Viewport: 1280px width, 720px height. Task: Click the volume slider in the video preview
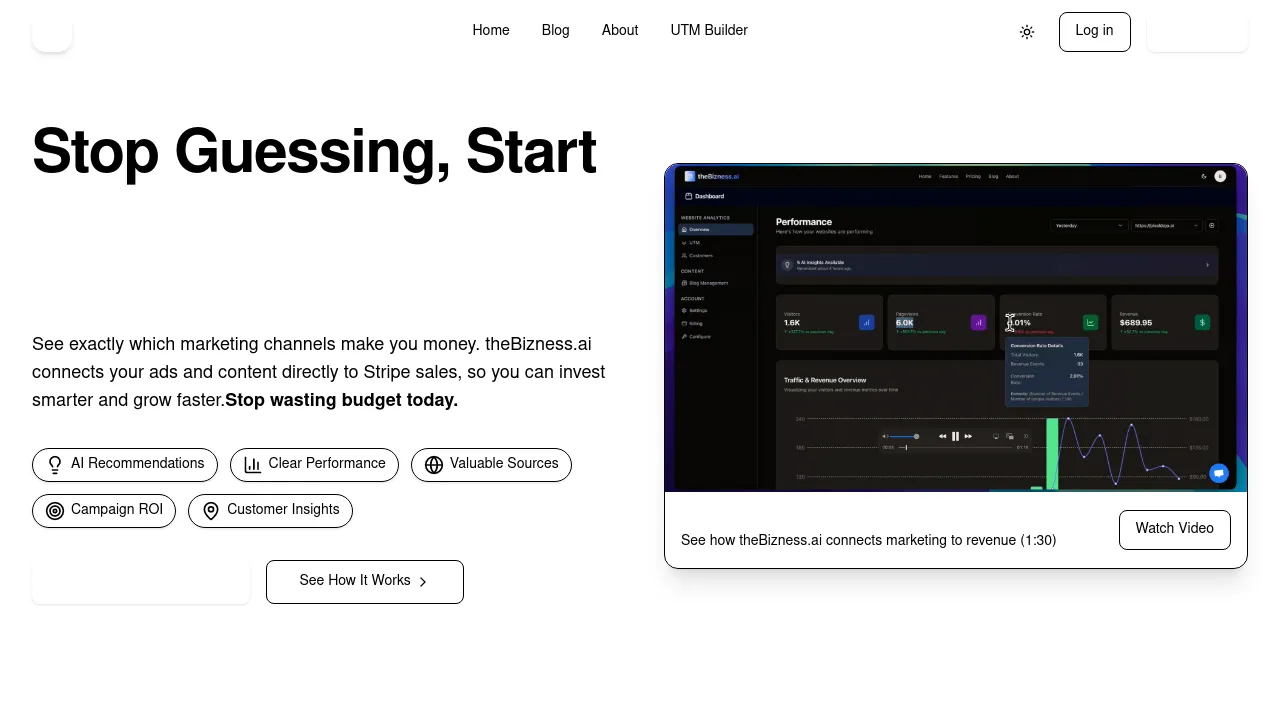pos(904,436)
